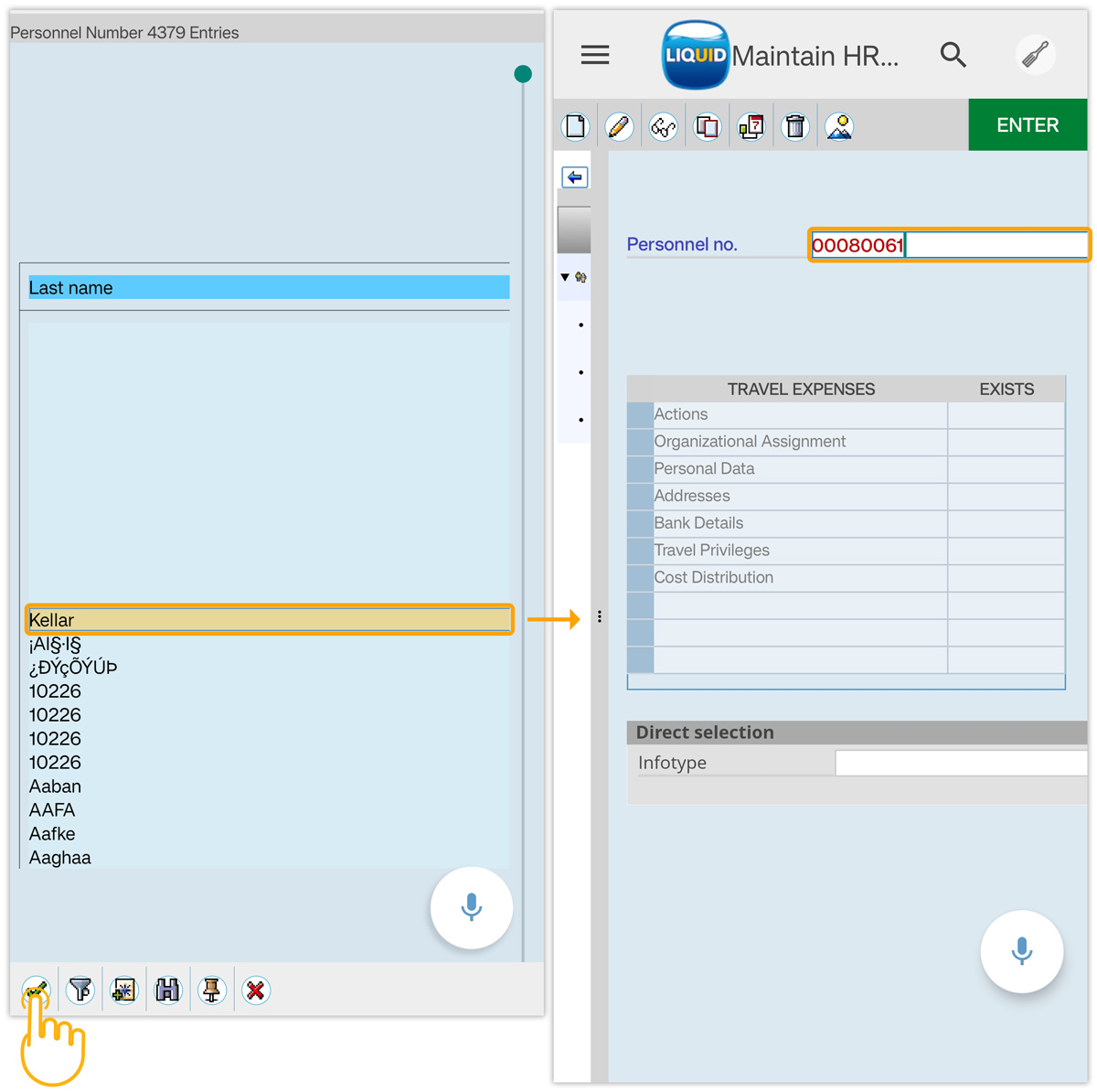Tap the microphone button in Maintain HR panel
1097x1092 pixels.
pyautogui.click(x=1022, y=951)
